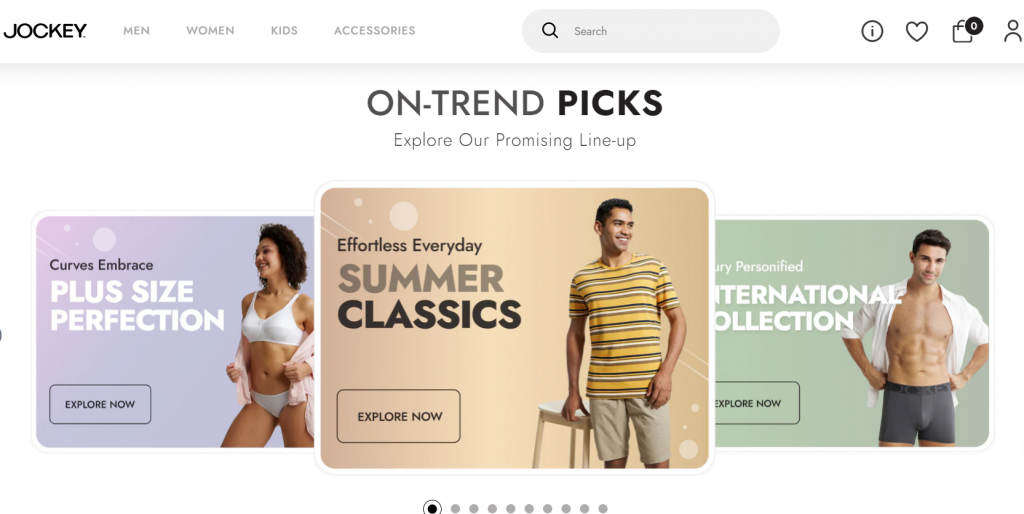Open the Accessories menu
The height and width of the screenshot is (514, 1024).
pos(375,31)
